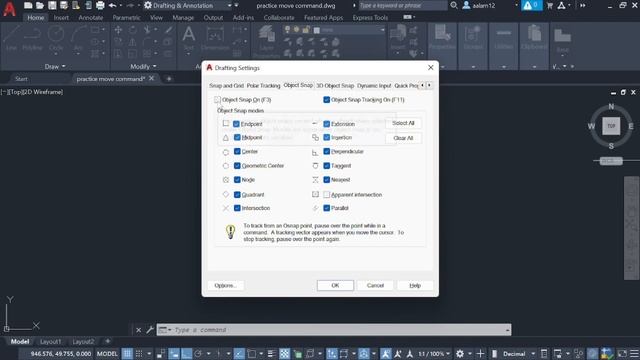This screenshot has height=360, width=640.
Task: Uncheck the Tangent snap mode
Action: (327, 166)
